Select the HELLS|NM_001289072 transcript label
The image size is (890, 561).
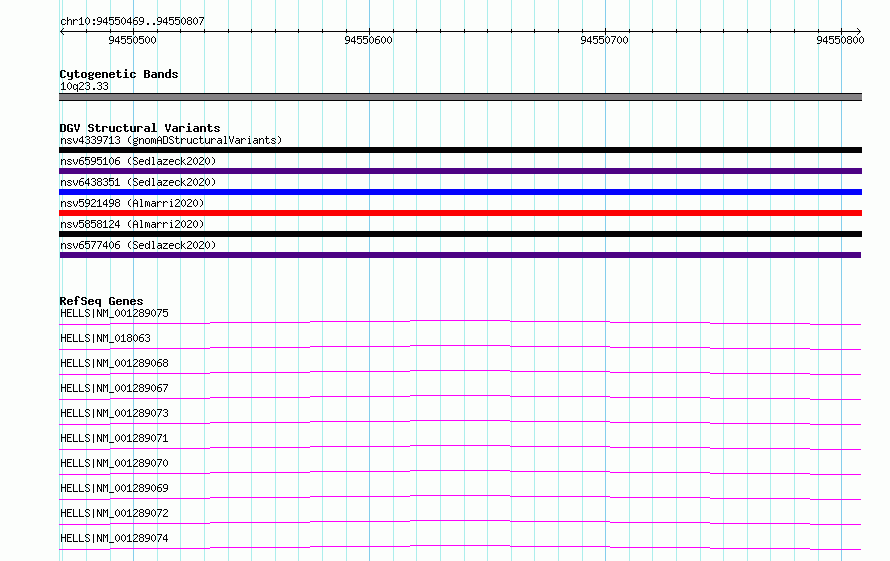click(x=114, y=513)
